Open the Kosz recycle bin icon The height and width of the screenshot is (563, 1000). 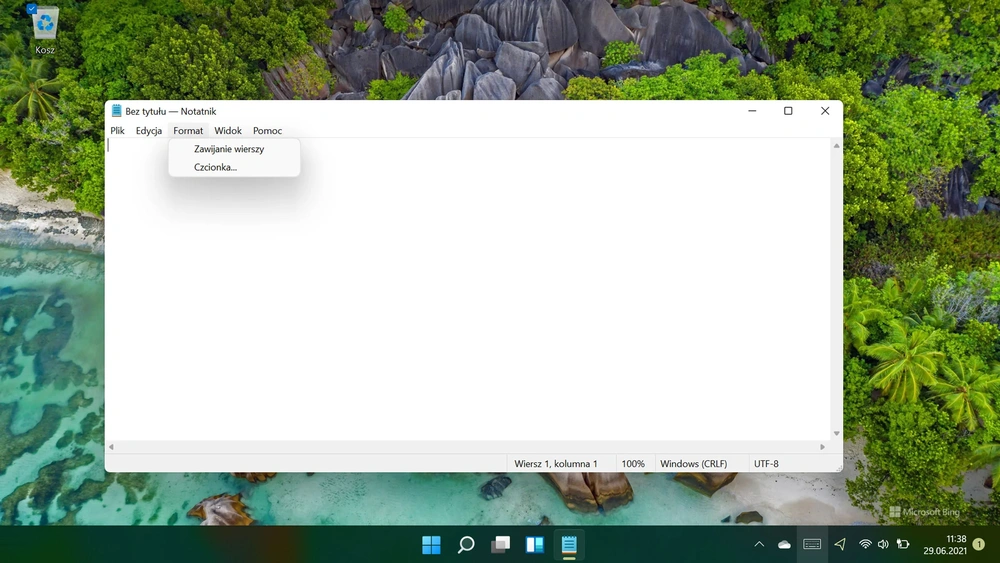coord(45,30)
